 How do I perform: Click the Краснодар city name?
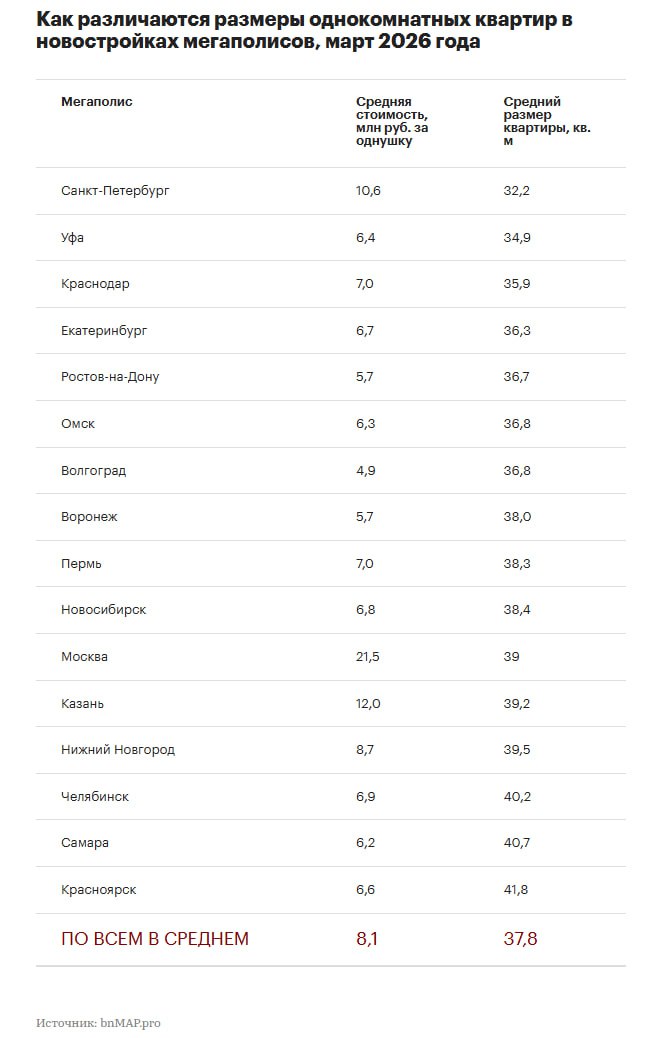point(95,284)
